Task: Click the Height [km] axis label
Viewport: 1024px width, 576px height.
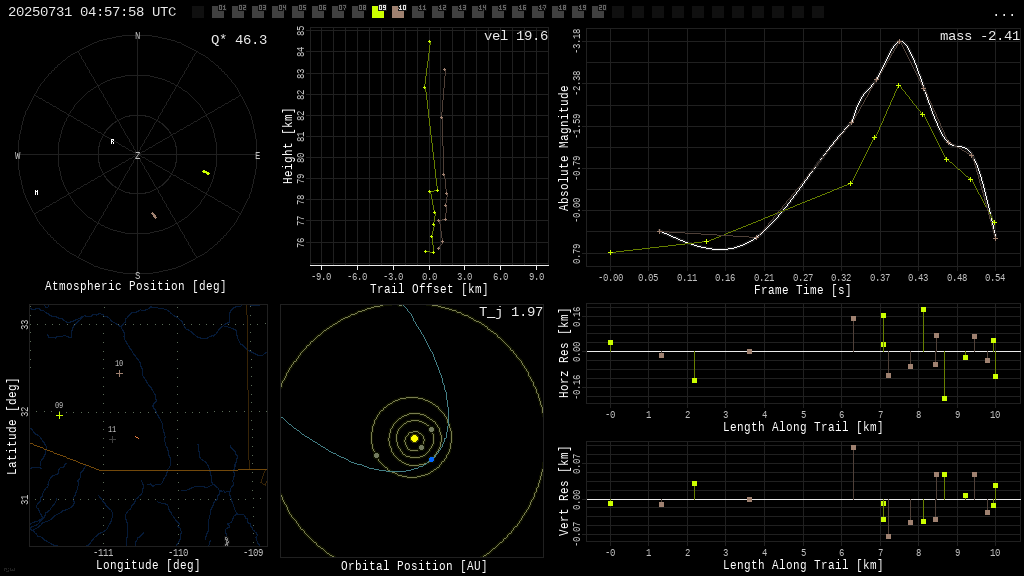Action: pos(288,146)
